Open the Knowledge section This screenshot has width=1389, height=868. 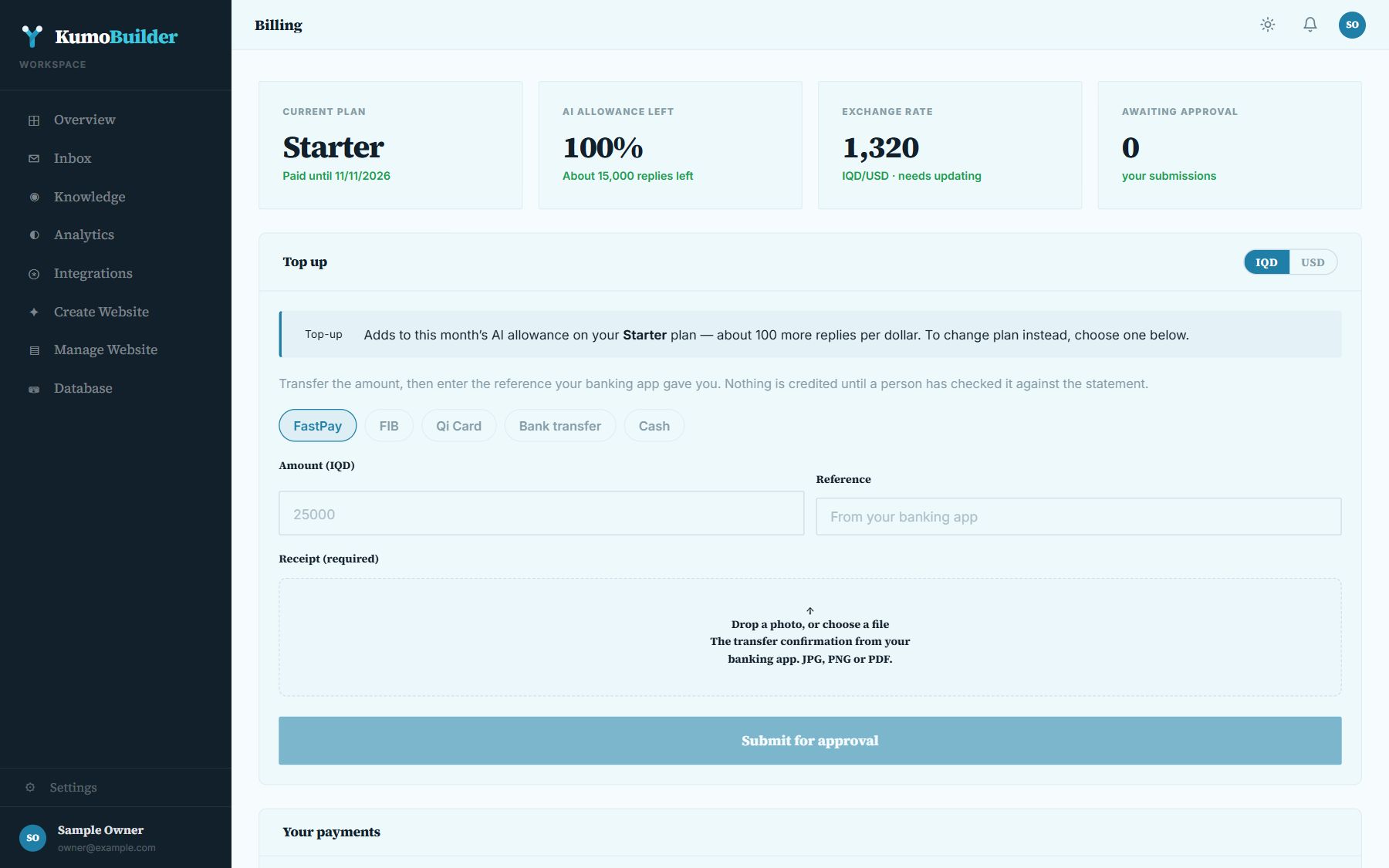click(116, 197)
